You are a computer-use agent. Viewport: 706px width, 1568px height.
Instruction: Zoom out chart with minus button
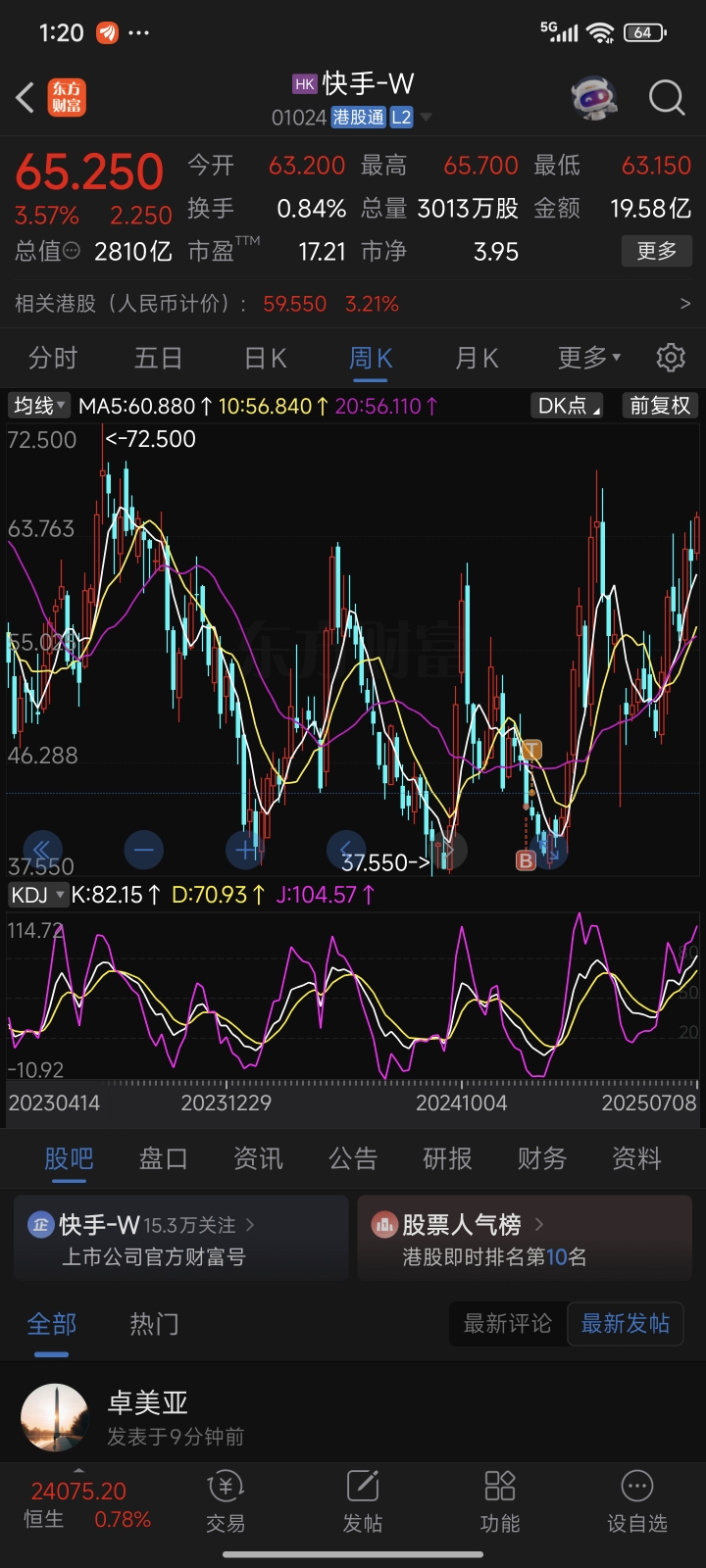click(144, 849)
